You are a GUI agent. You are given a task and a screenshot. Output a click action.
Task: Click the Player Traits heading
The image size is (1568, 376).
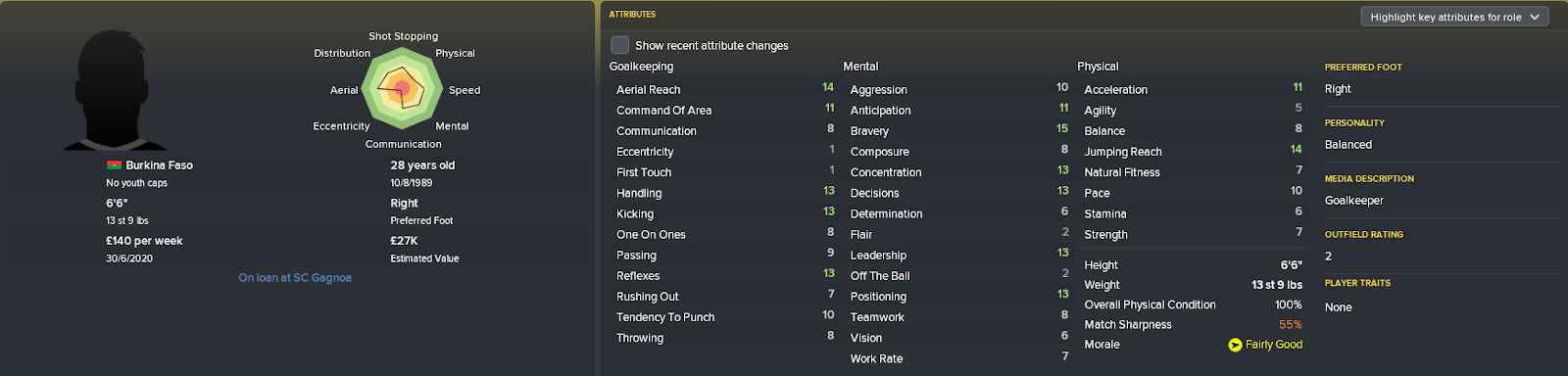(1357, 283)
